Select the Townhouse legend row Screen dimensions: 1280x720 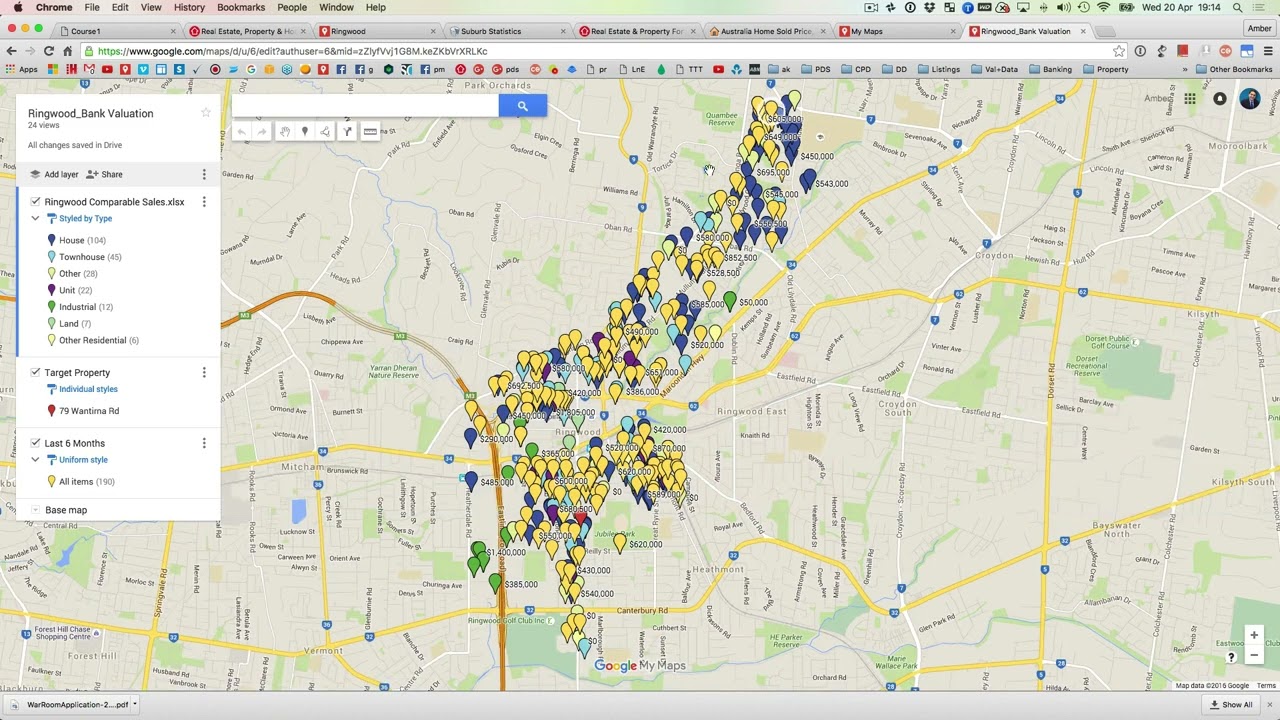(x=85, y=257)
